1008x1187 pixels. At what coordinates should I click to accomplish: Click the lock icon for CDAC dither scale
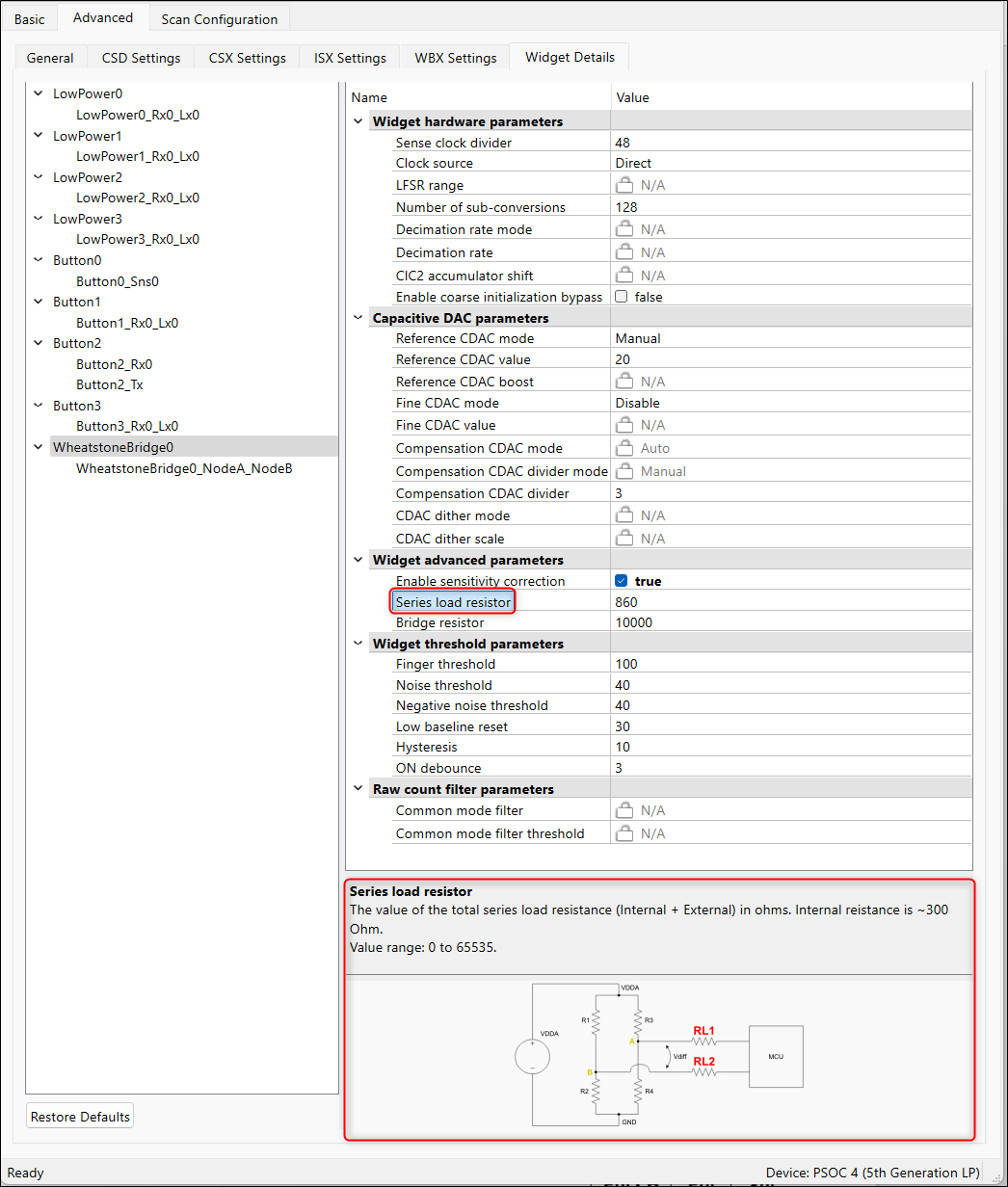[624, 539]
